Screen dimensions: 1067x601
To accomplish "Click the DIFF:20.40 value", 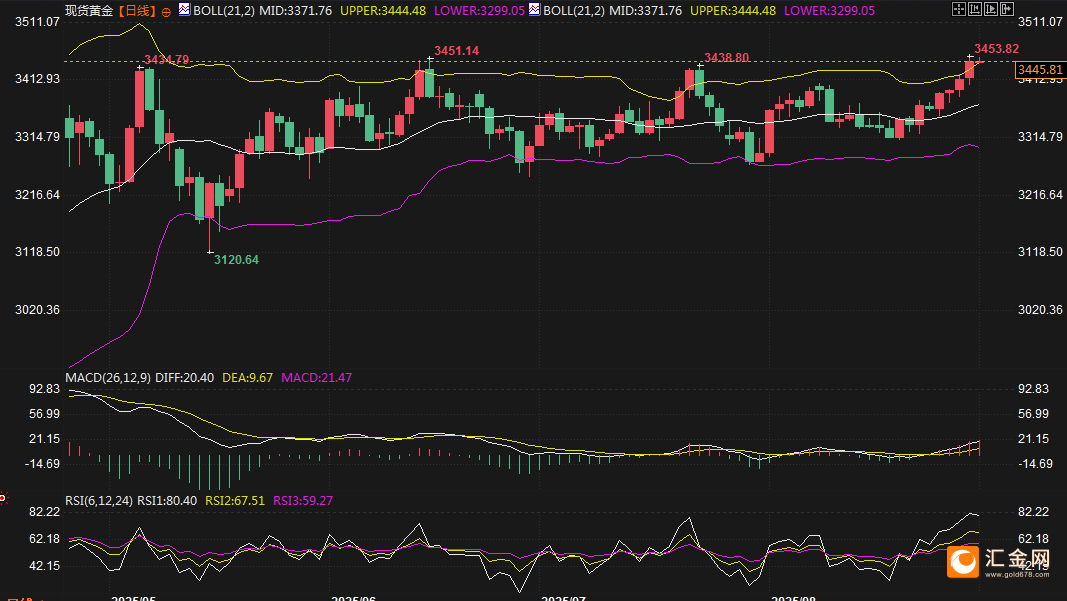I will (x=184, y=378).
